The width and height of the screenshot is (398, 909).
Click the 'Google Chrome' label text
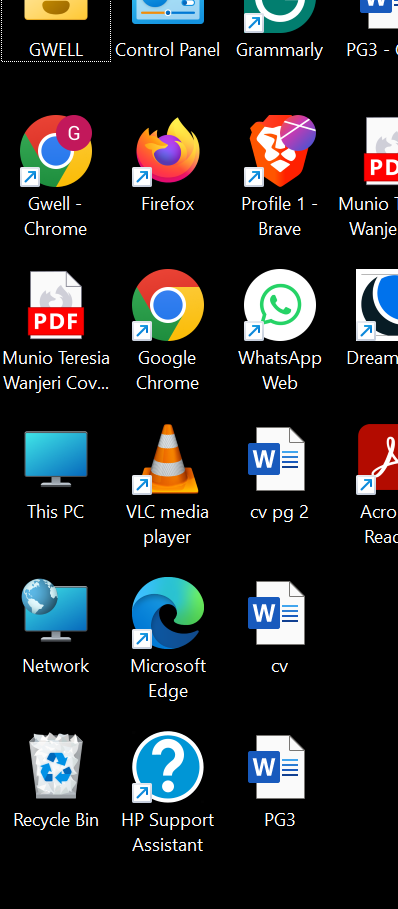[167, 370]
